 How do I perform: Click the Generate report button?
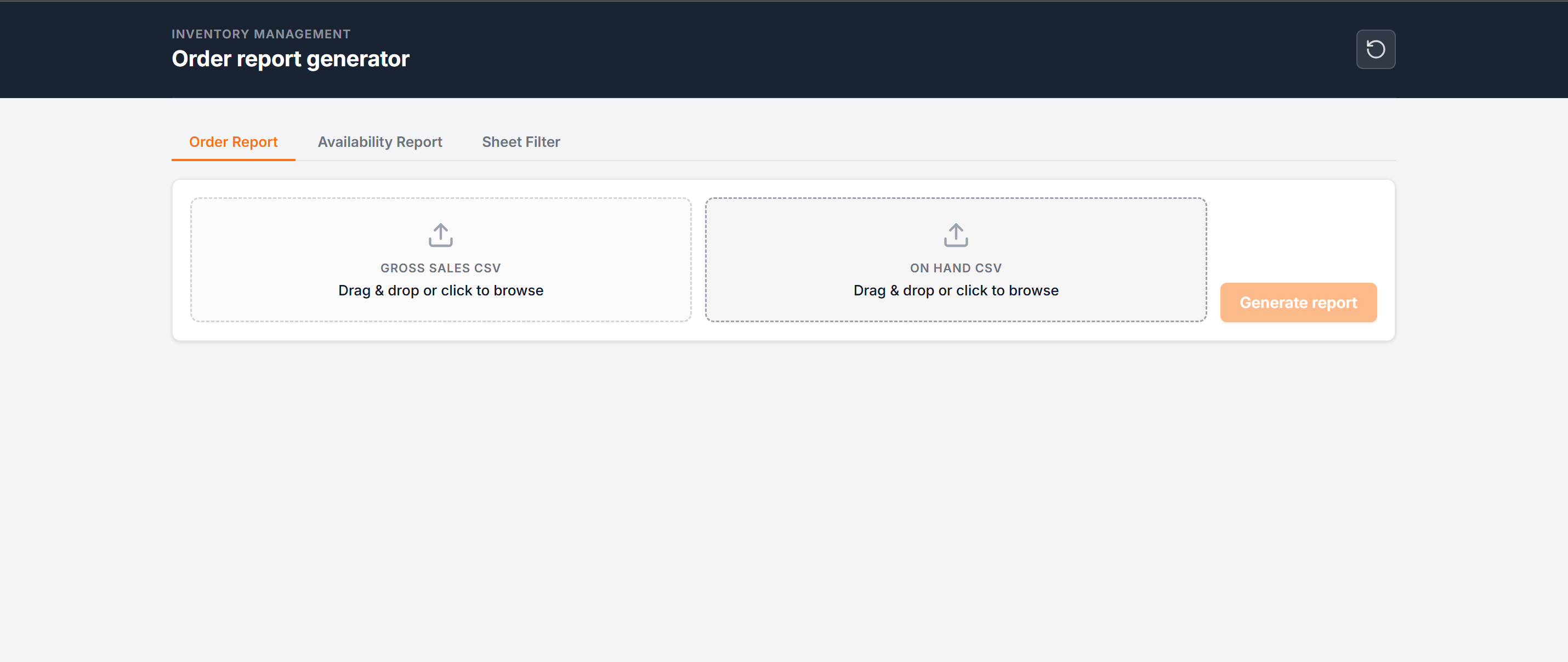point(1298,303)
